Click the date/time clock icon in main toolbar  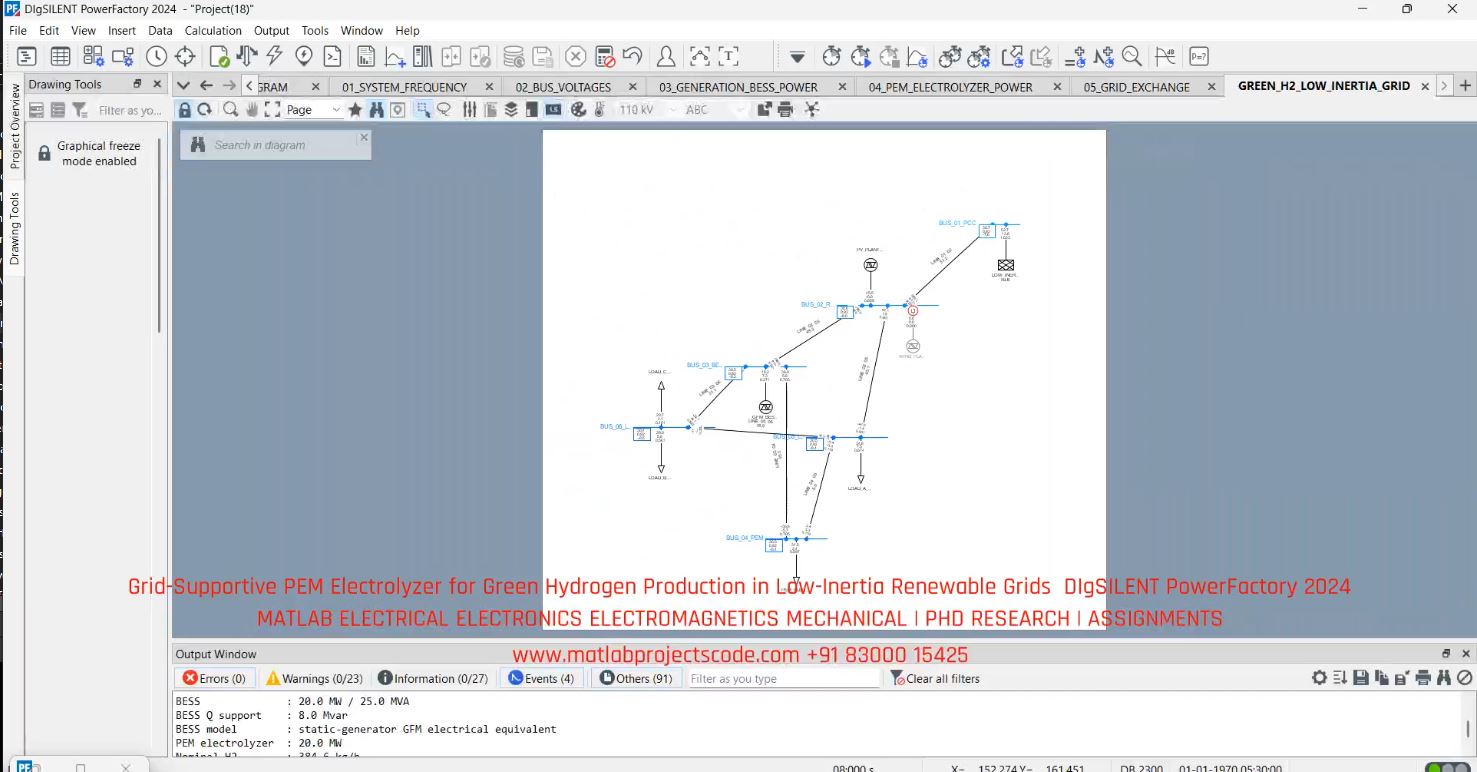[x=156, y=56]
